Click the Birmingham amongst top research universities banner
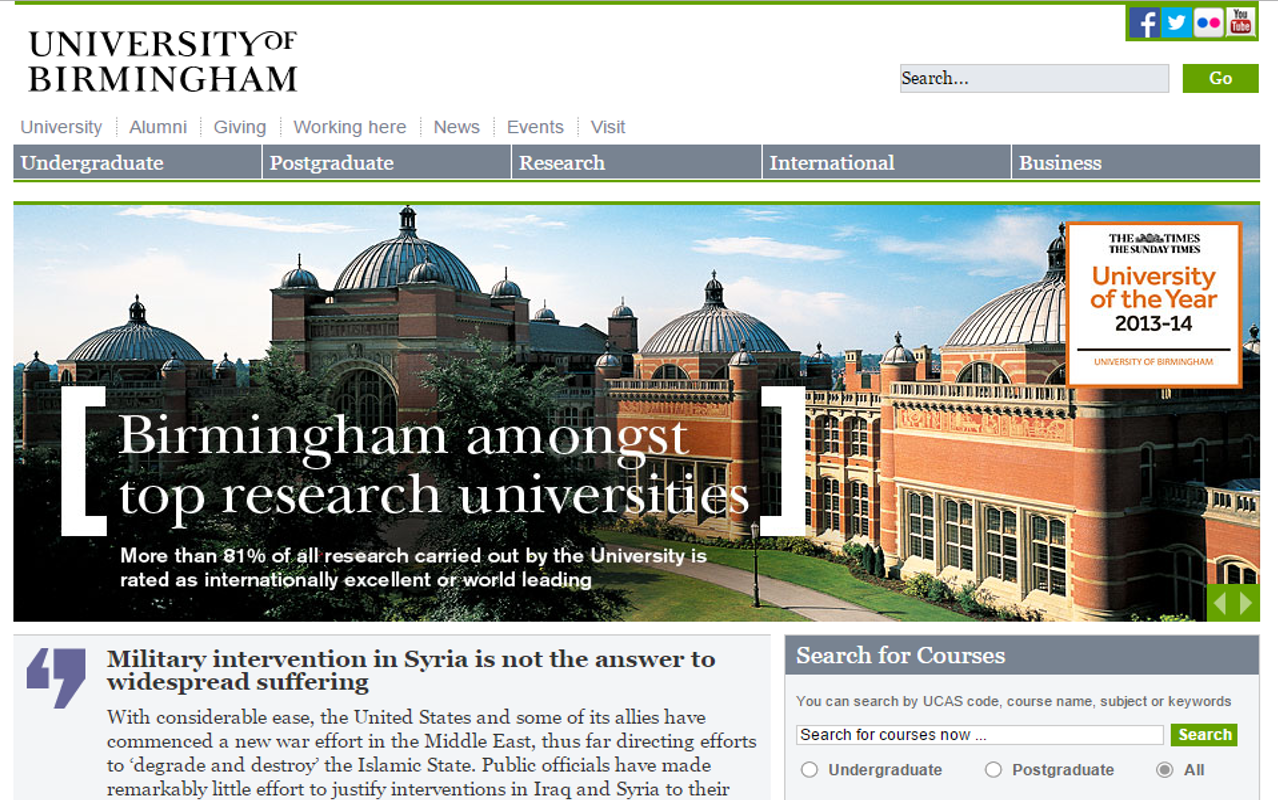The image size is (1278, 800). coord(433,465)
